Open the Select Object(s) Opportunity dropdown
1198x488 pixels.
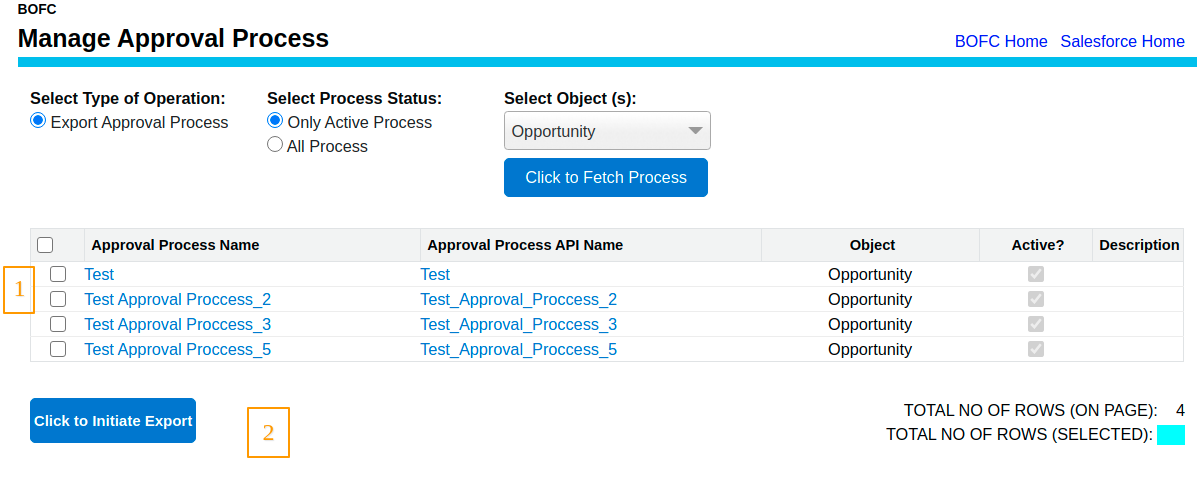click(607, 131)
